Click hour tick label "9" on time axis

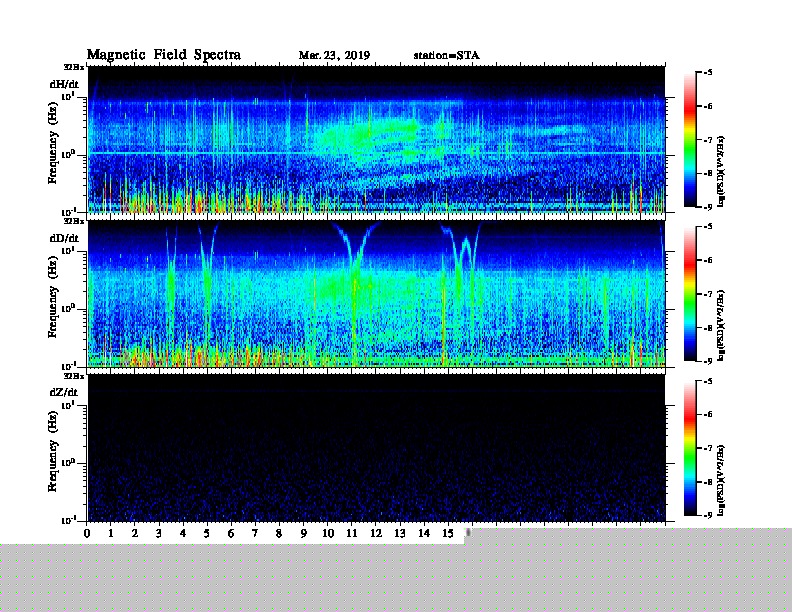click(x=303, y=533)
